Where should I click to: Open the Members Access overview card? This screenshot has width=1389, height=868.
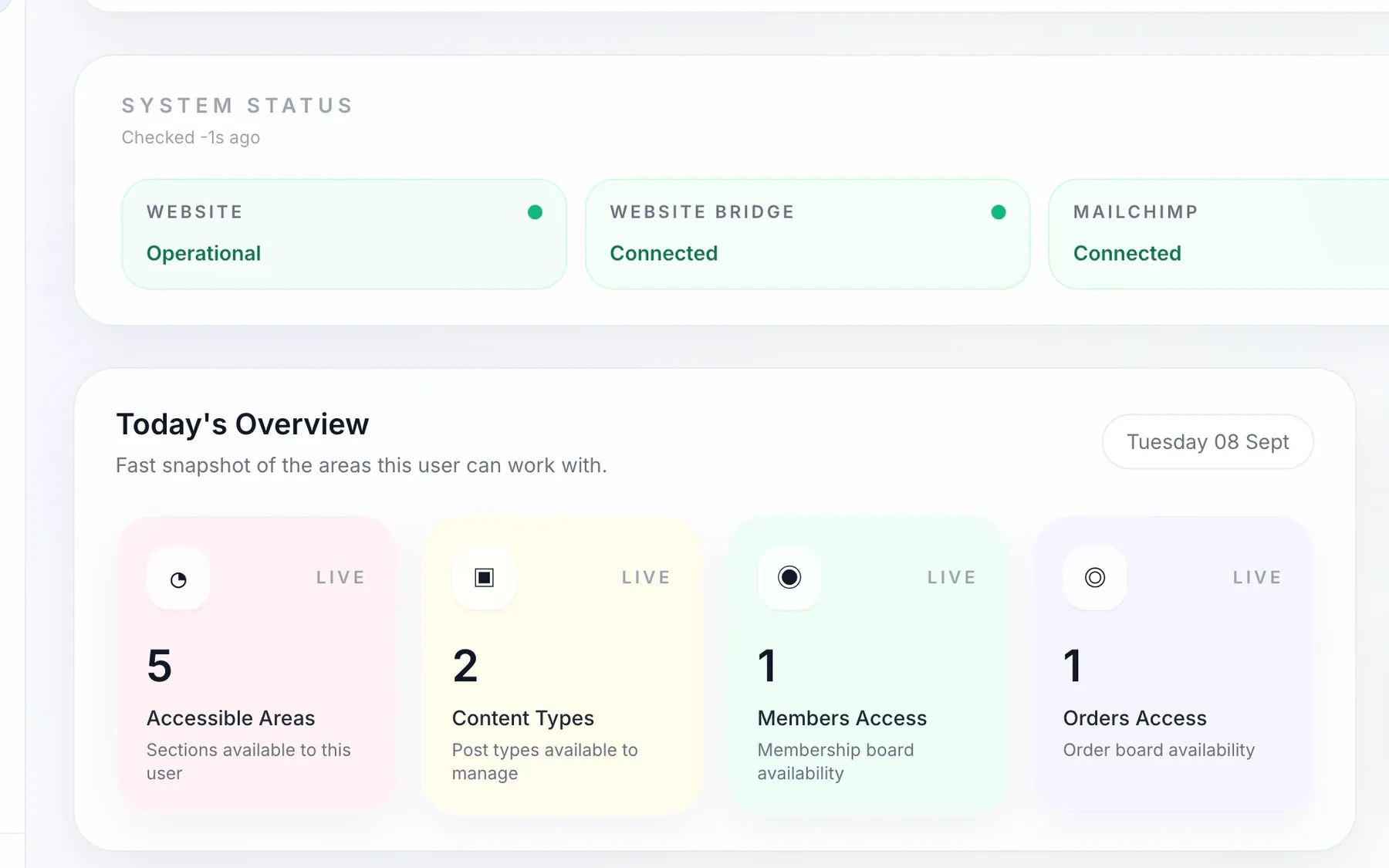867,664
